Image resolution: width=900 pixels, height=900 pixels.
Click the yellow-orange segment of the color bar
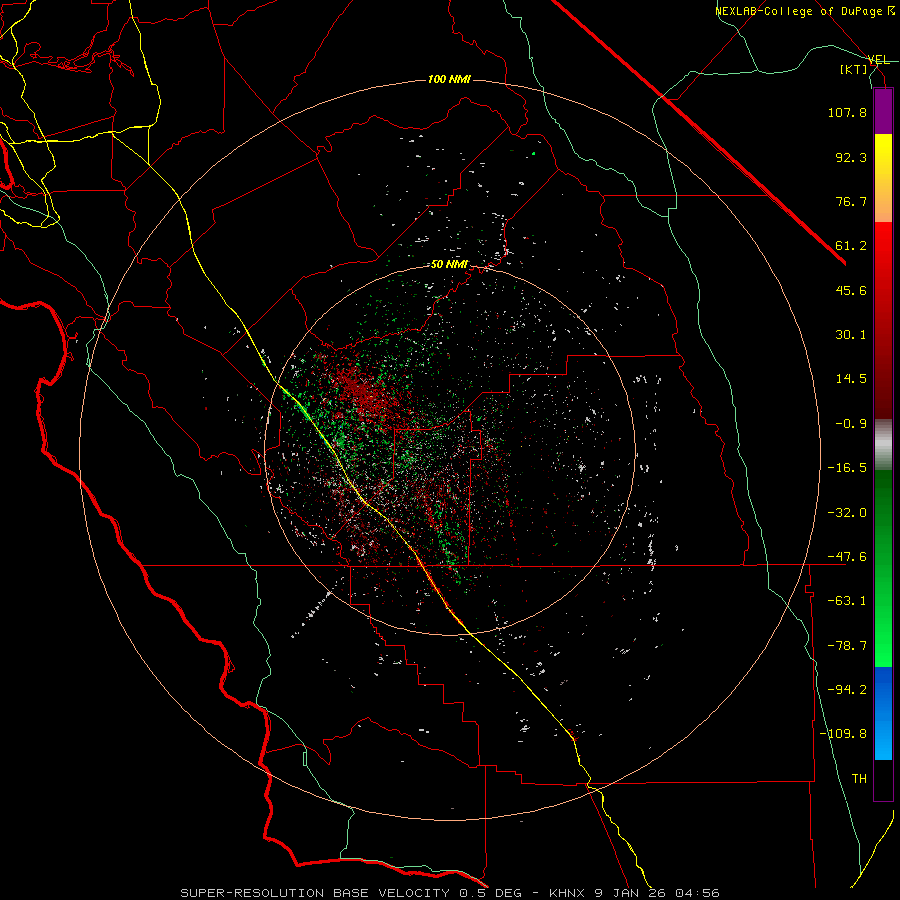(883, 178)
